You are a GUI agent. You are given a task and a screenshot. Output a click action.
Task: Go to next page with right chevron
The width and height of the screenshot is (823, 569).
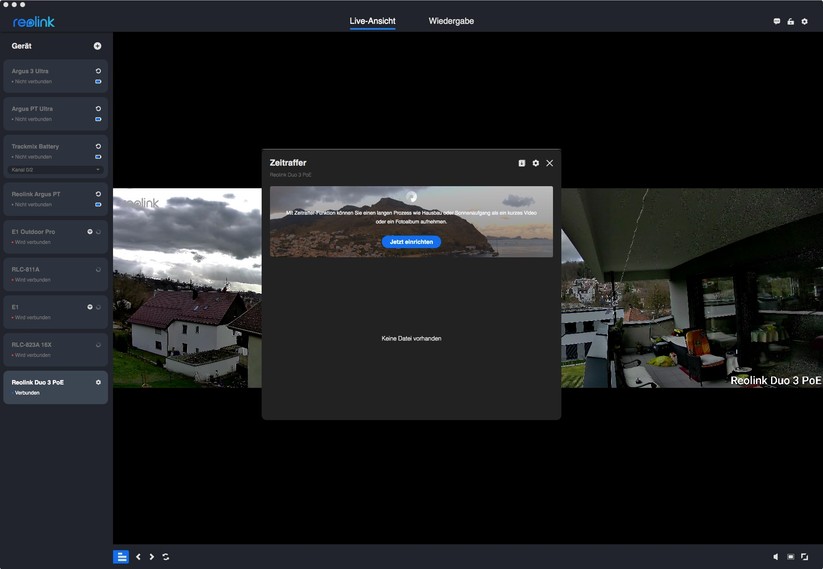(151, 557)
